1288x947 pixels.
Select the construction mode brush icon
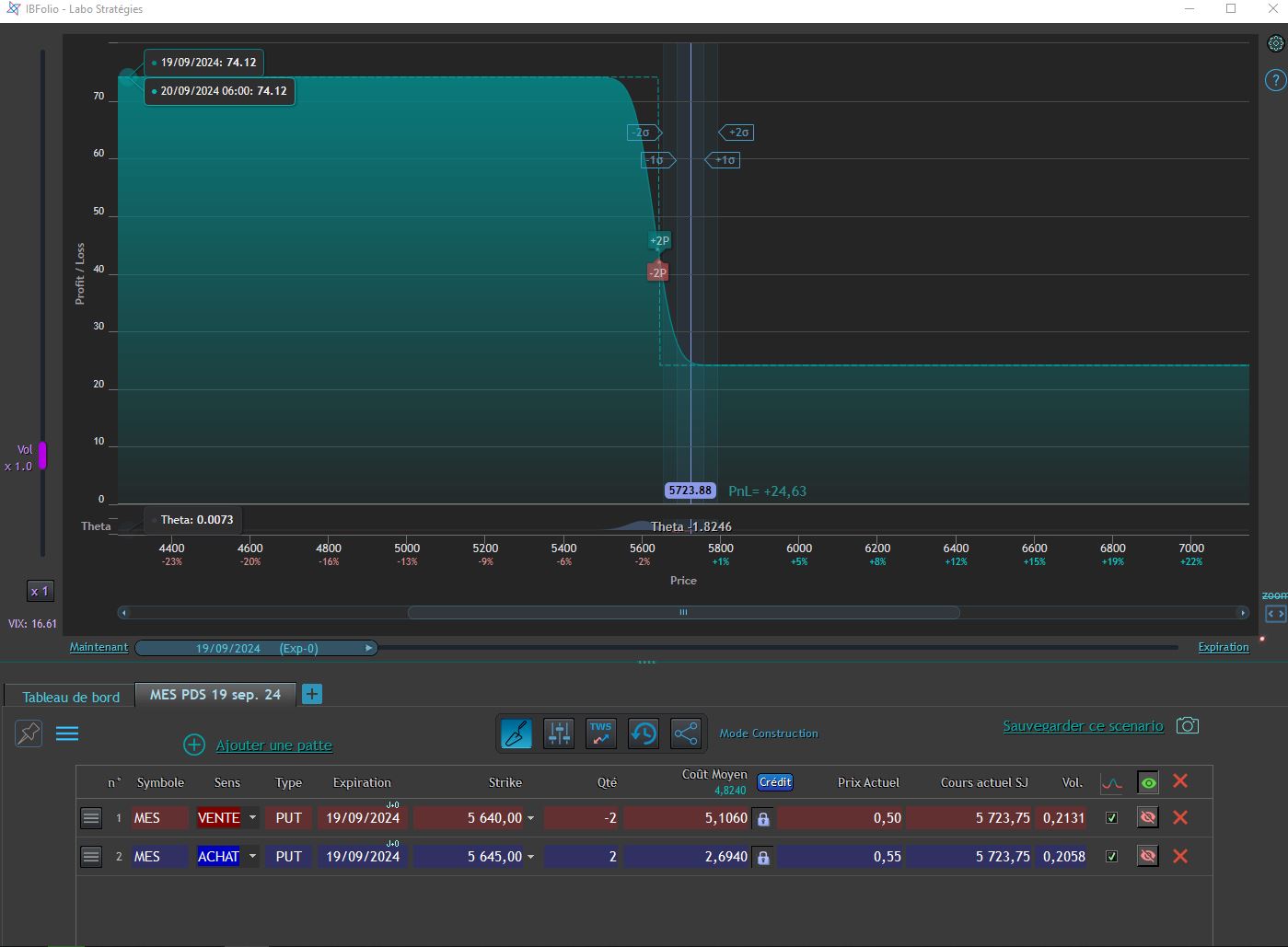[x=516, y=733]
